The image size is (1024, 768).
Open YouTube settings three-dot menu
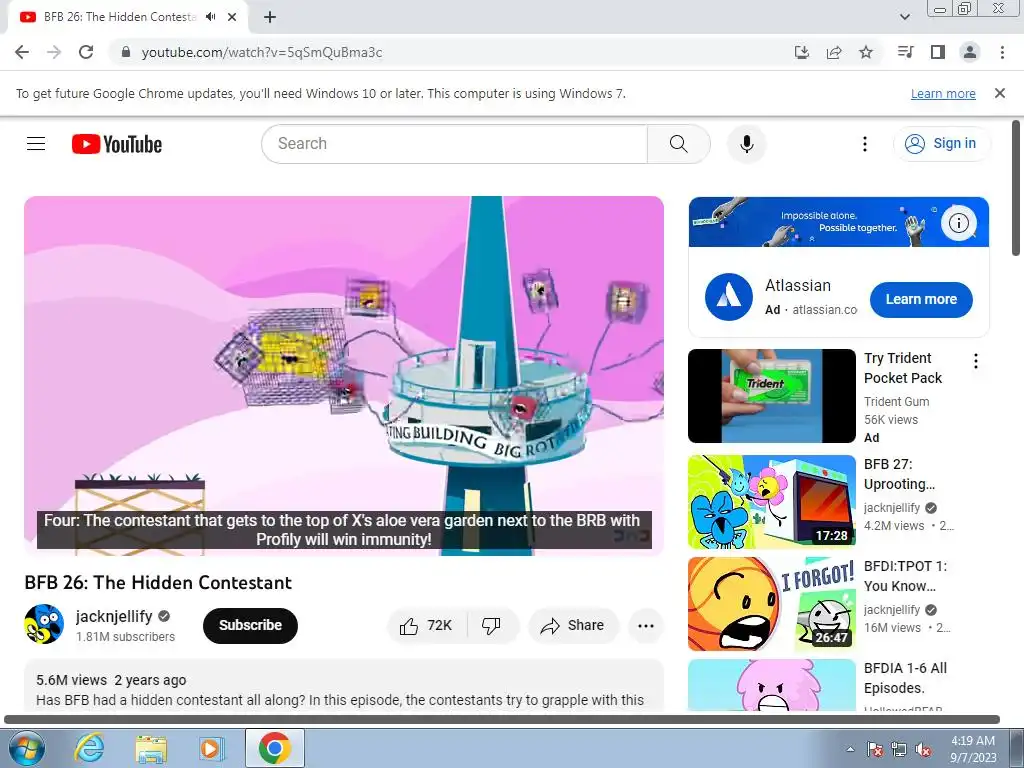click(865, 144)
